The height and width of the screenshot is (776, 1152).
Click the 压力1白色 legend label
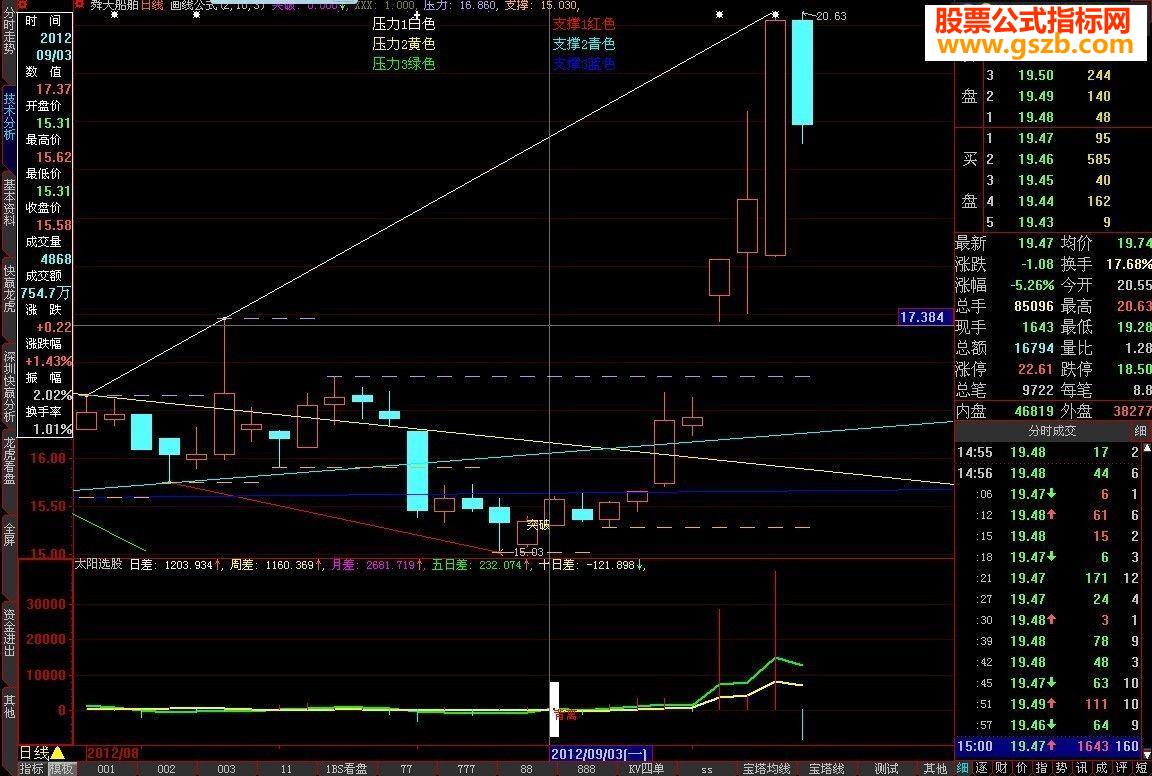403,24
